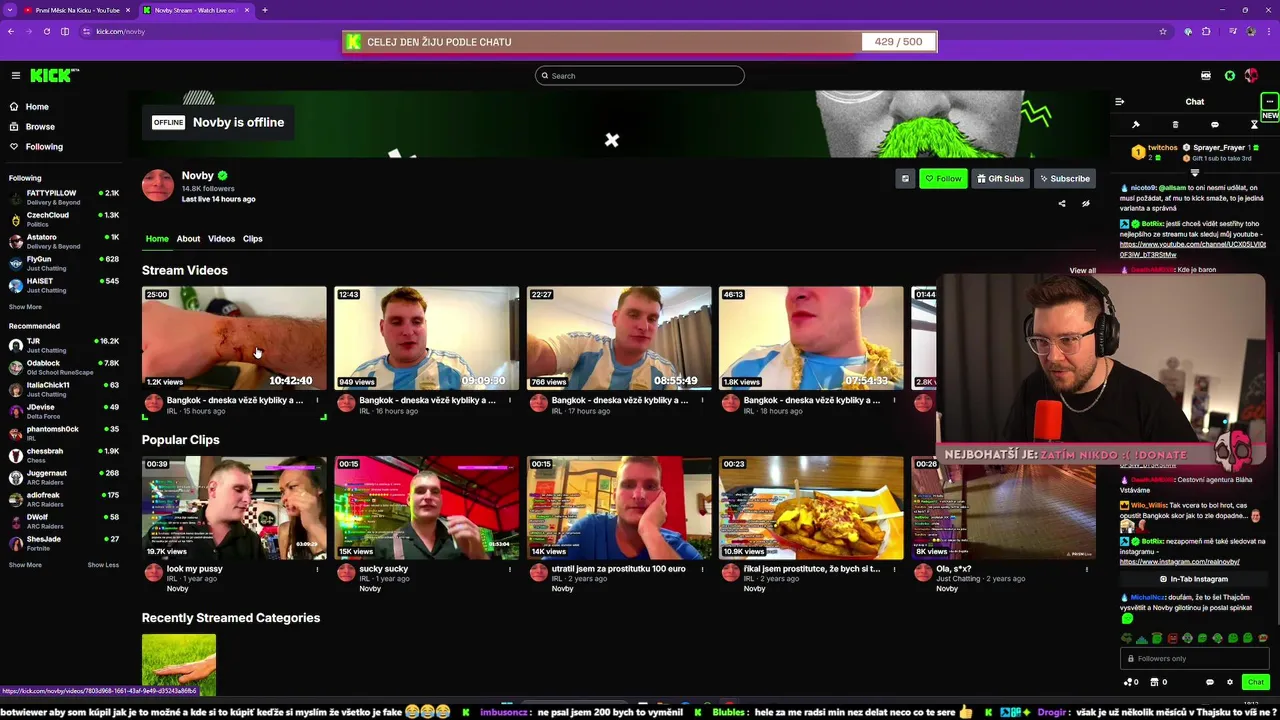1280x720 pixels.
Task: Open the chat more options menu
Action: [x=1269, y=101]
